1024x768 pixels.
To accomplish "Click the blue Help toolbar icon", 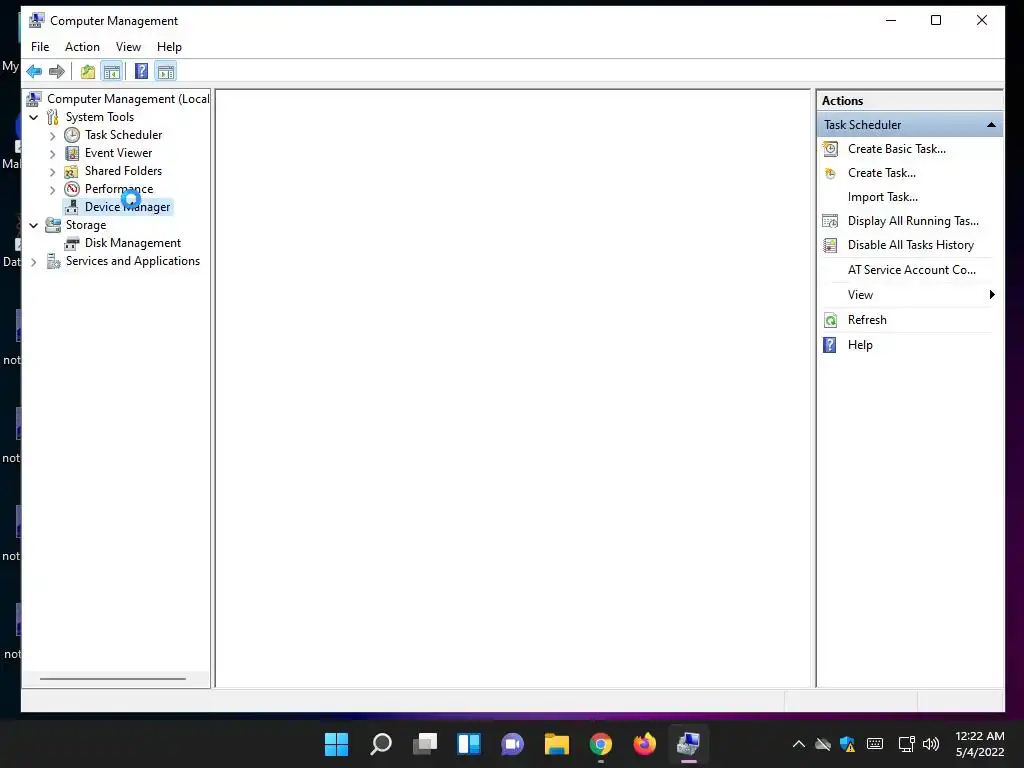I will tap(141, 71).
